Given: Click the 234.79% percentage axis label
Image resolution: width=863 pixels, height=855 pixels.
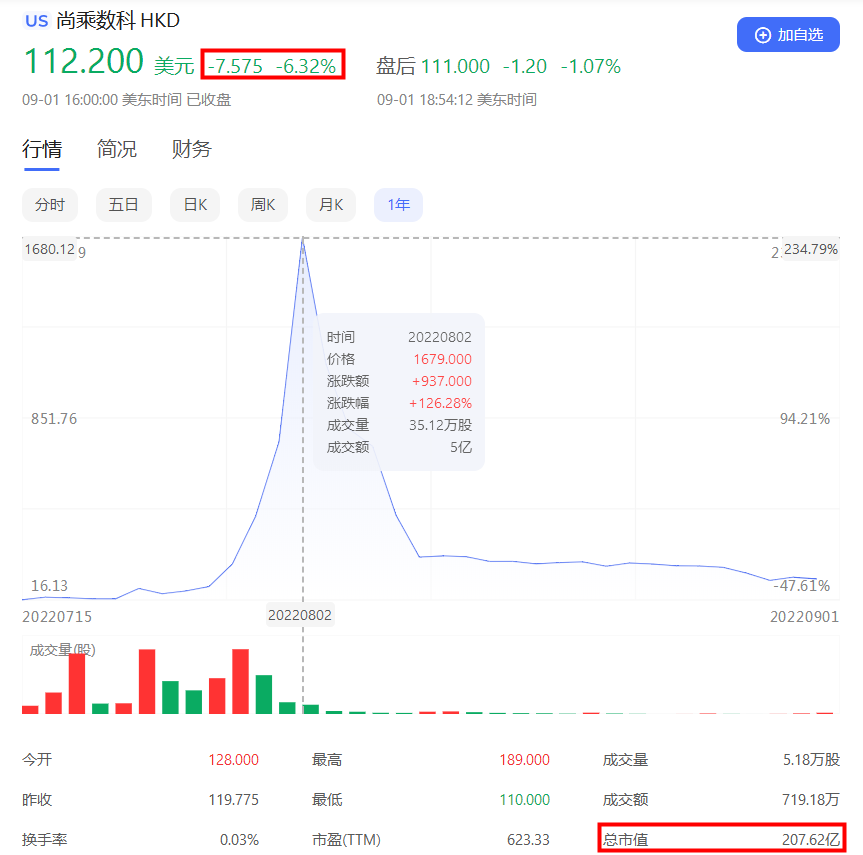Looking at the screenshot, I should tap(811, 249).
